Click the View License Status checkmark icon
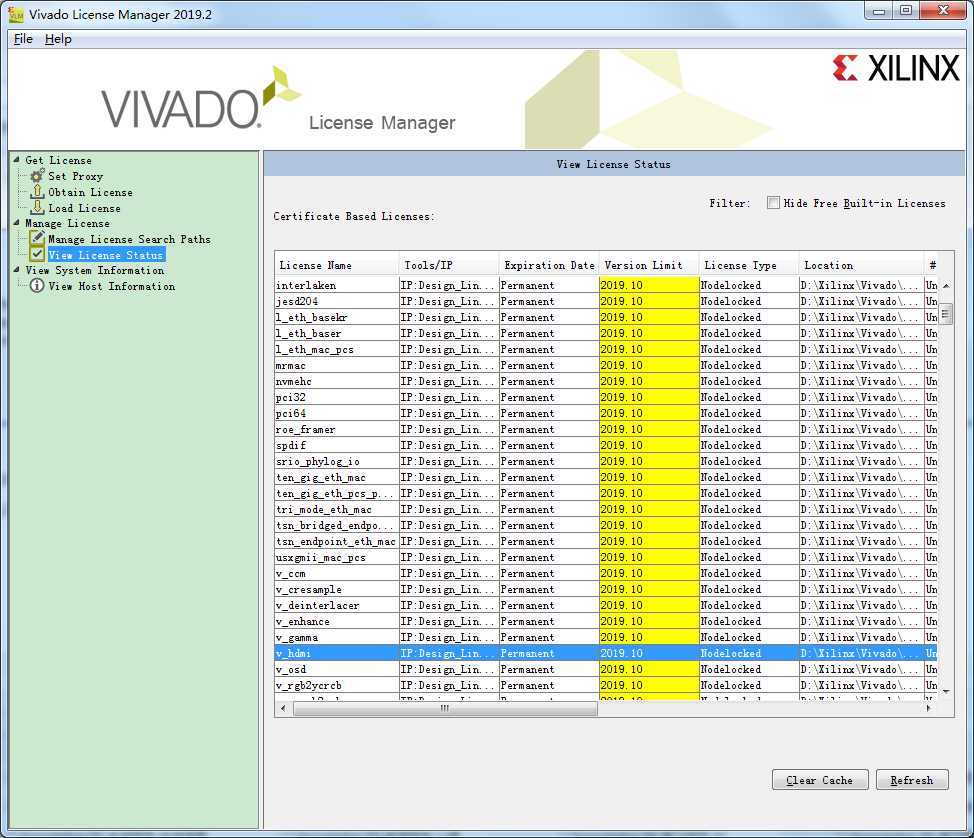Screen dimensions: 974x838 click(37, 254)
